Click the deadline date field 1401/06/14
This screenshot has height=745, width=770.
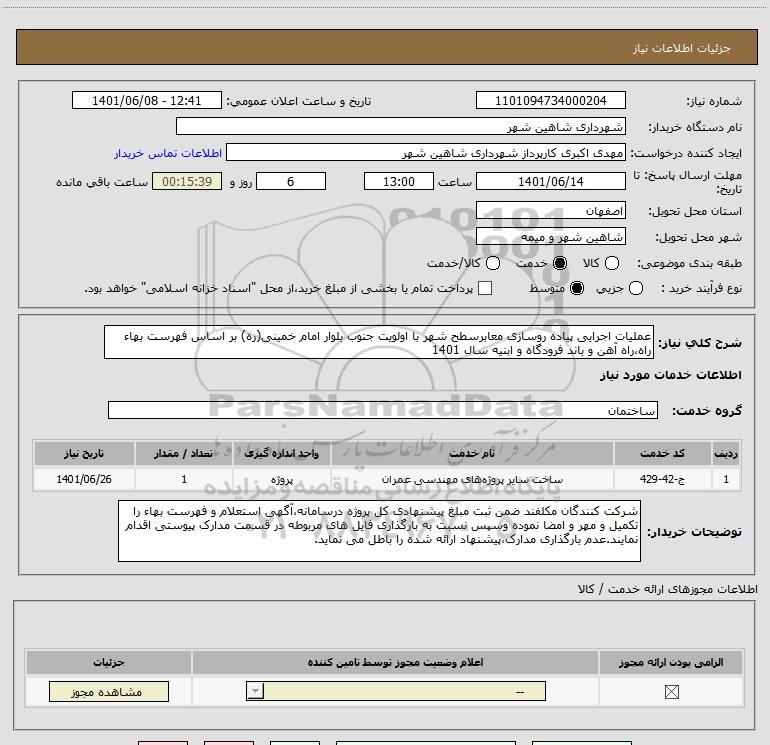coord(550,181)
